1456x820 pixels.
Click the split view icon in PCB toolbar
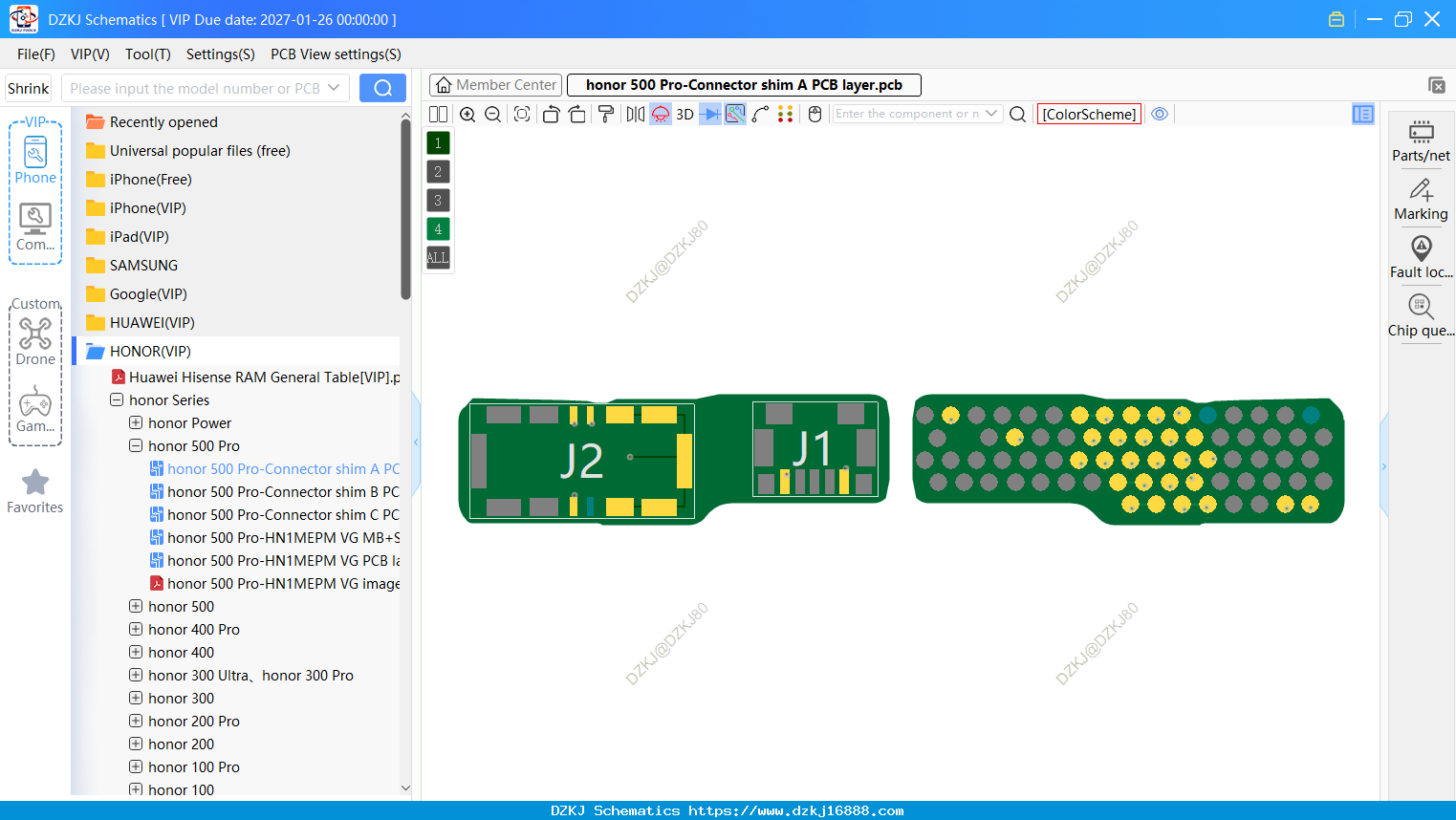click(x=438, y=114)
